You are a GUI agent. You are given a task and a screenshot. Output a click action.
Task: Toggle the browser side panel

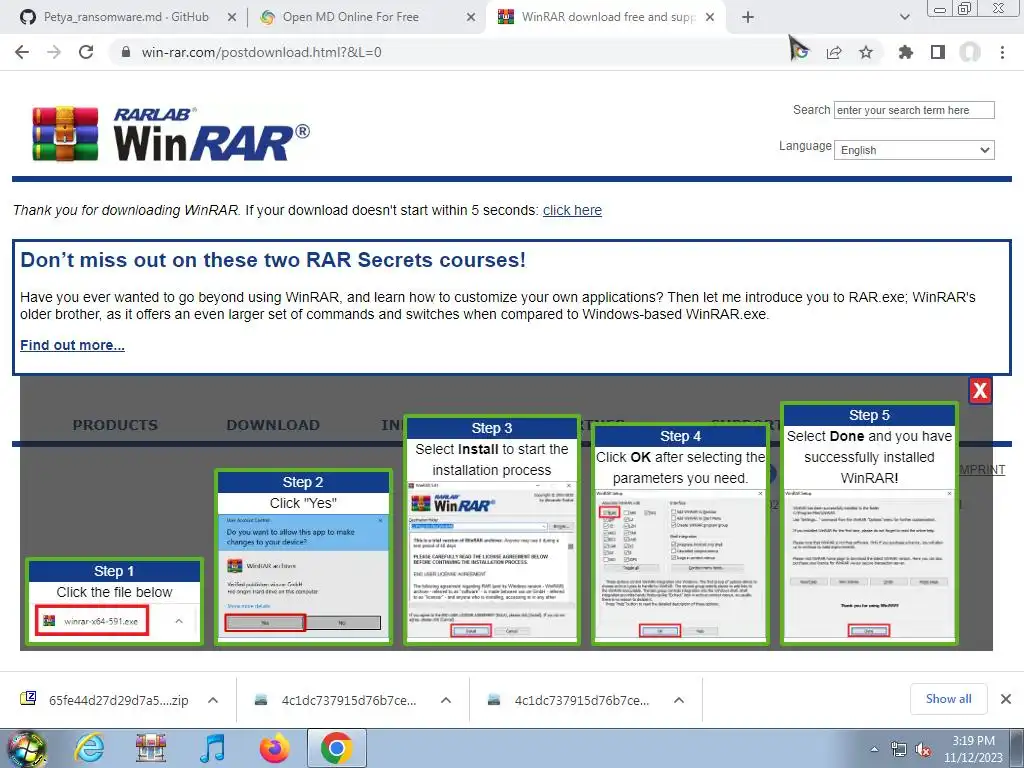tap(938, 52)
